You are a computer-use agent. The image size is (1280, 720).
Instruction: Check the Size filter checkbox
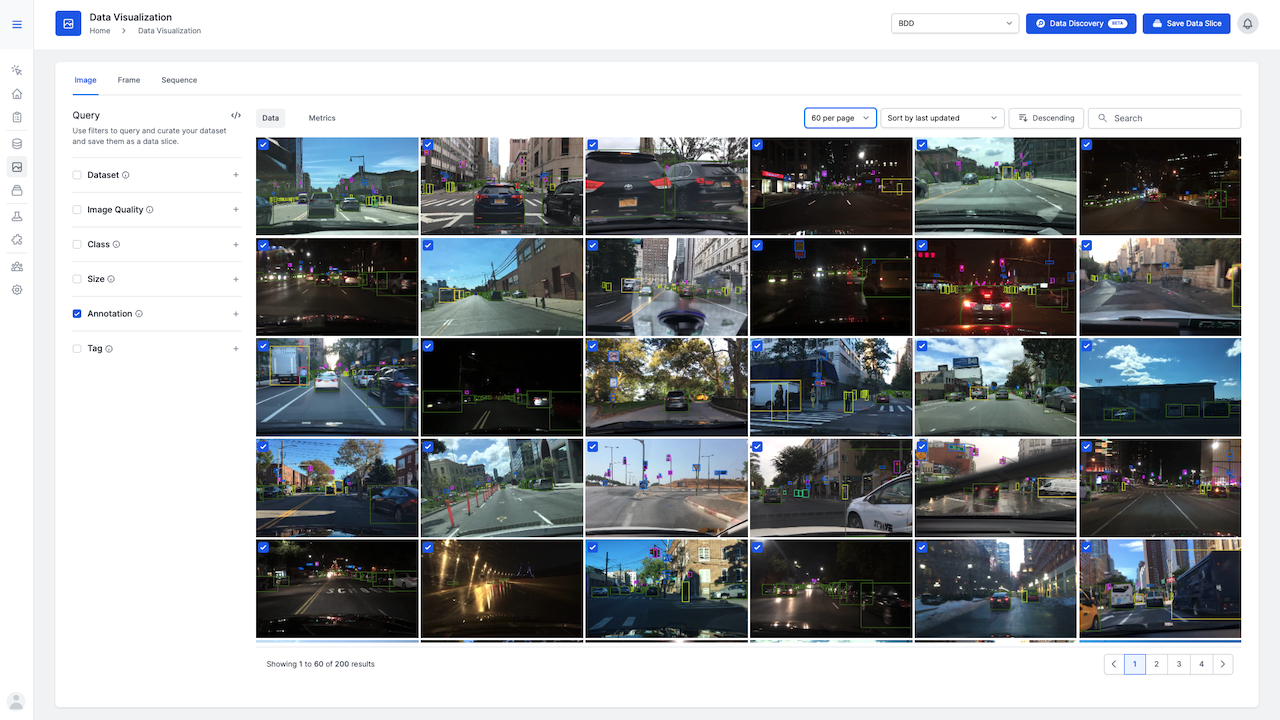[77, 280]
